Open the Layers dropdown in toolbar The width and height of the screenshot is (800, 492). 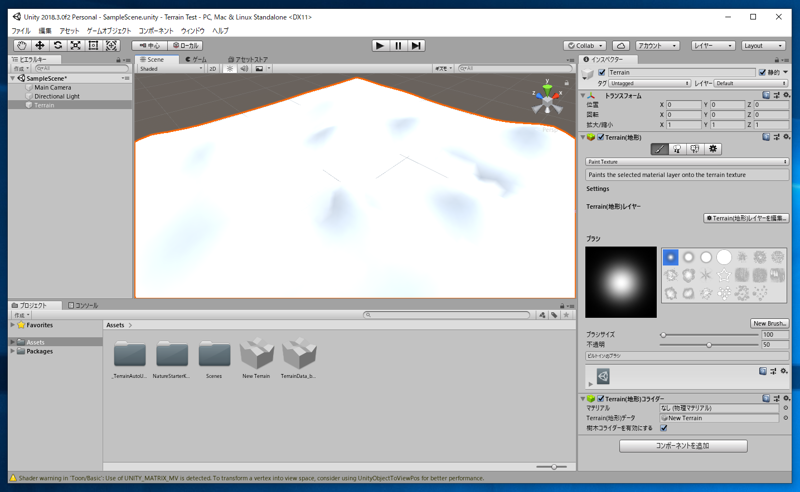[713, 45]
